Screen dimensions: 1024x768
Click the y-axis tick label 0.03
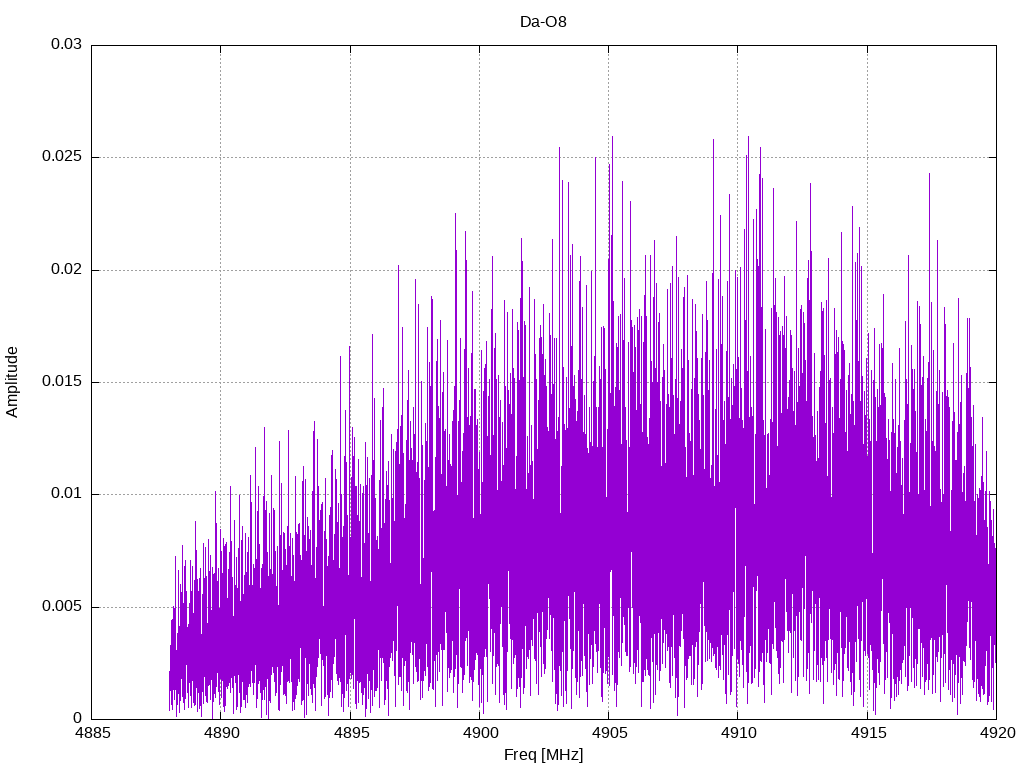67,44
